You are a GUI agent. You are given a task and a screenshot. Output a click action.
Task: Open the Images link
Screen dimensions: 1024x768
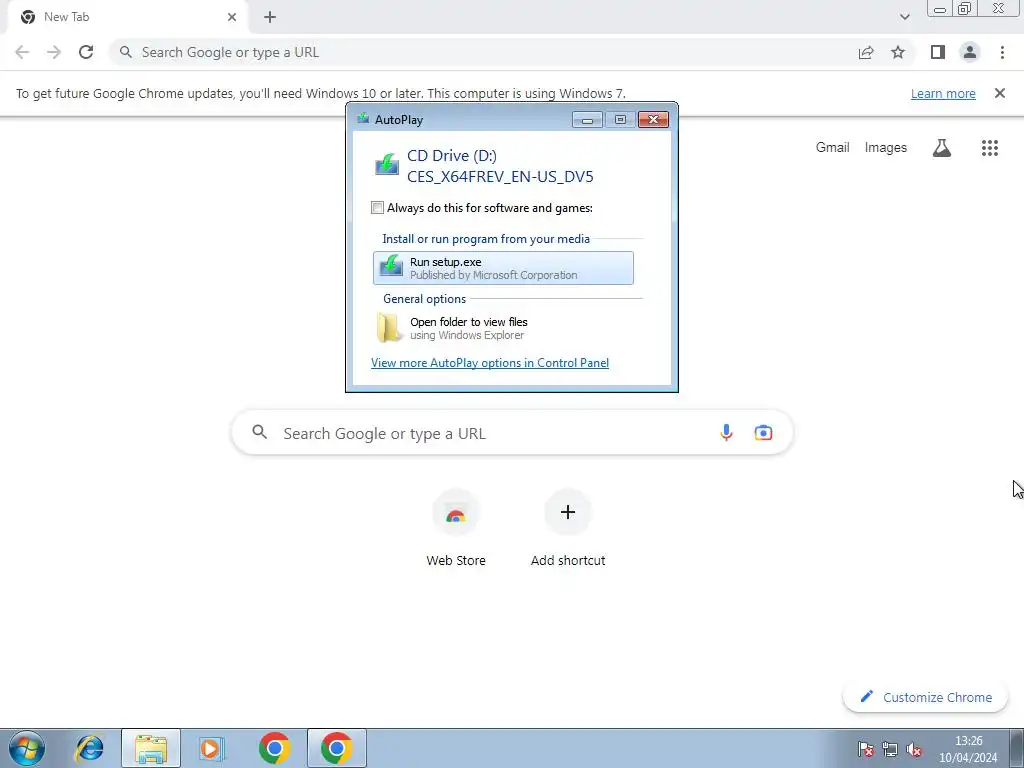[x=886, y=148]
